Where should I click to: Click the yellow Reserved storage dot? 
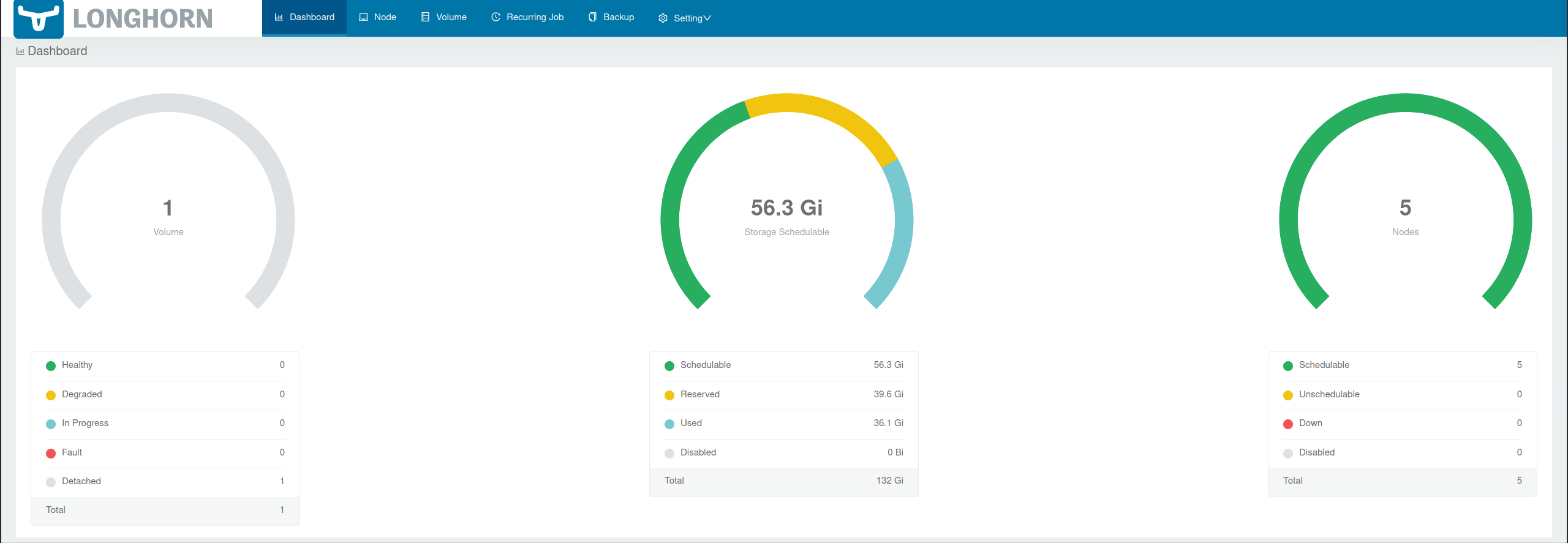click(669, 395)
